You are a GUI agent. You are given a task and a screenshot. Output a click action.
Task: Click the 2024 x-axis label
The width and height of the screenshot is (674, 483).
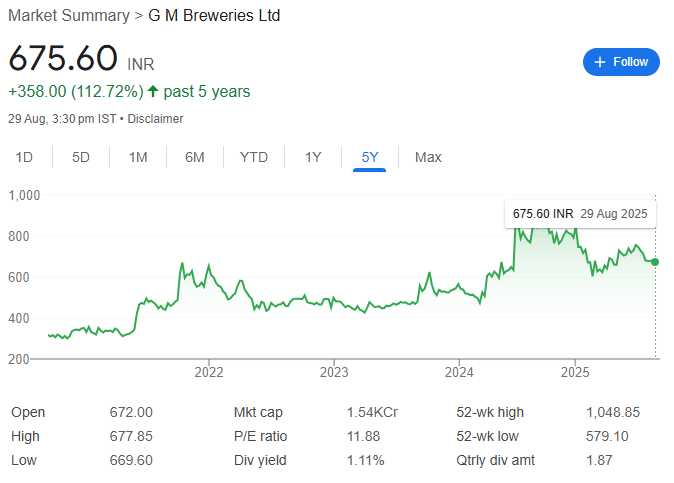pyautogui.click(x=459, y=372)
